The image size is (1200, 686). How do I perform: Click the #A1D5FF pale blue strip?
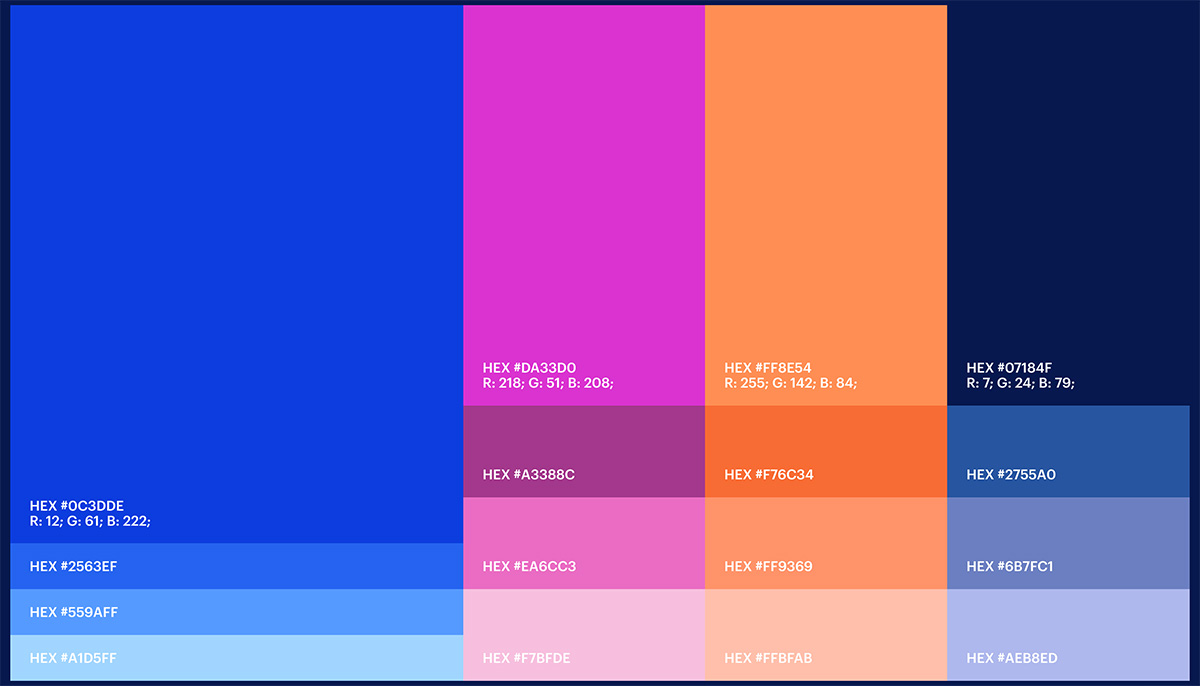[x=236, y=658]
